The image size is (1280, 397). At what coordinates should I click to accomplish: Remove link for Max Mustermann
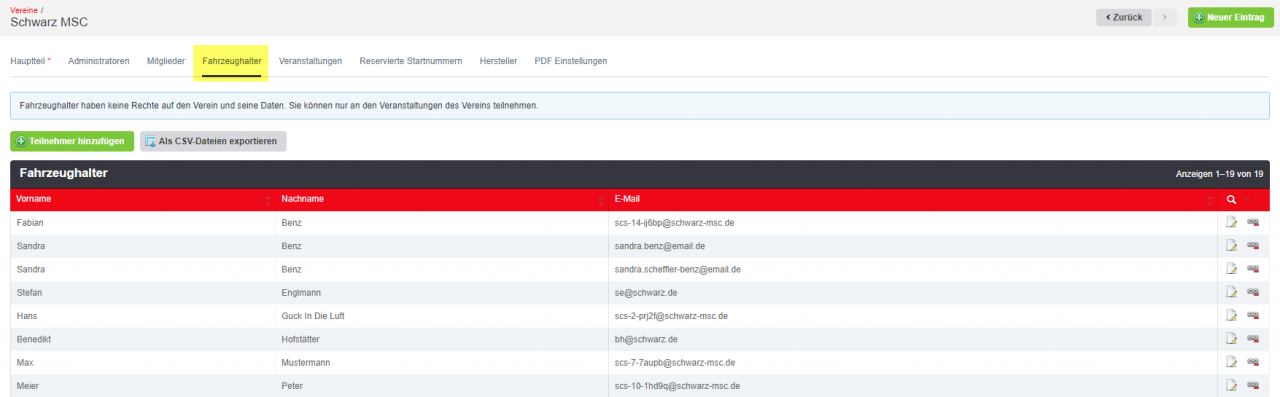pyautogui.click(x=1253, y=362)
